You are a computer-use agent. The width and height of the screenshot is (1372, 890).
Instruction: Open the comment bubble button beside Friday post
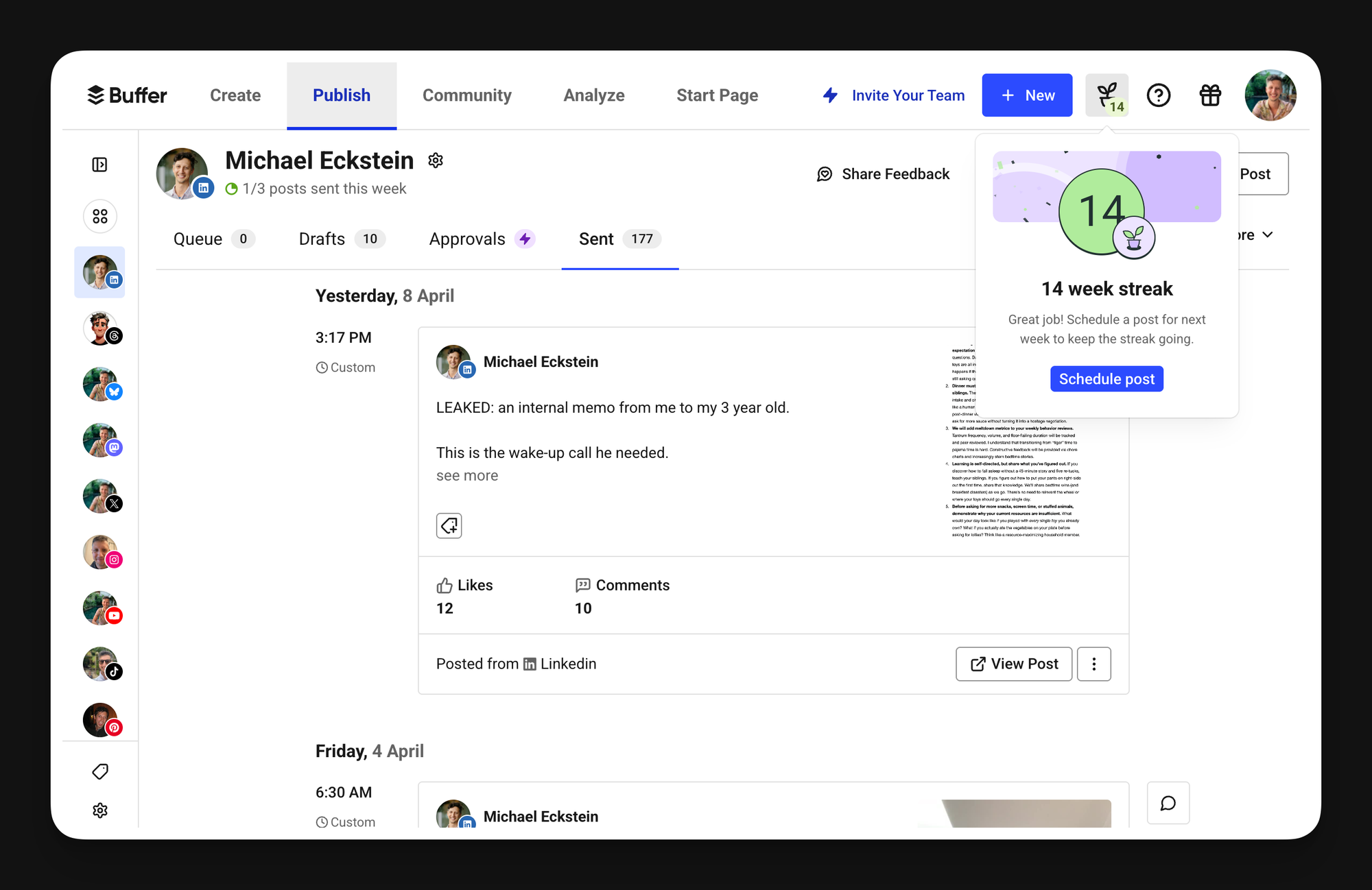1168,803
